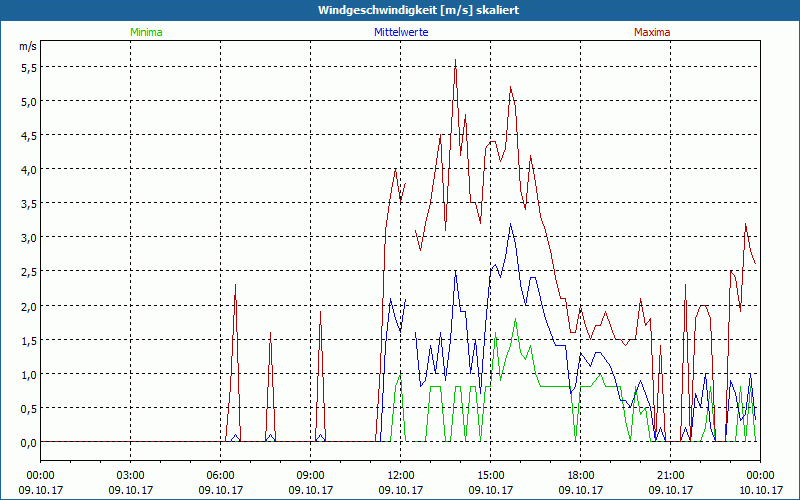Click the 03:00 time axis label
The height and width of the screenshot is (500, 800).
pos(131,476)
